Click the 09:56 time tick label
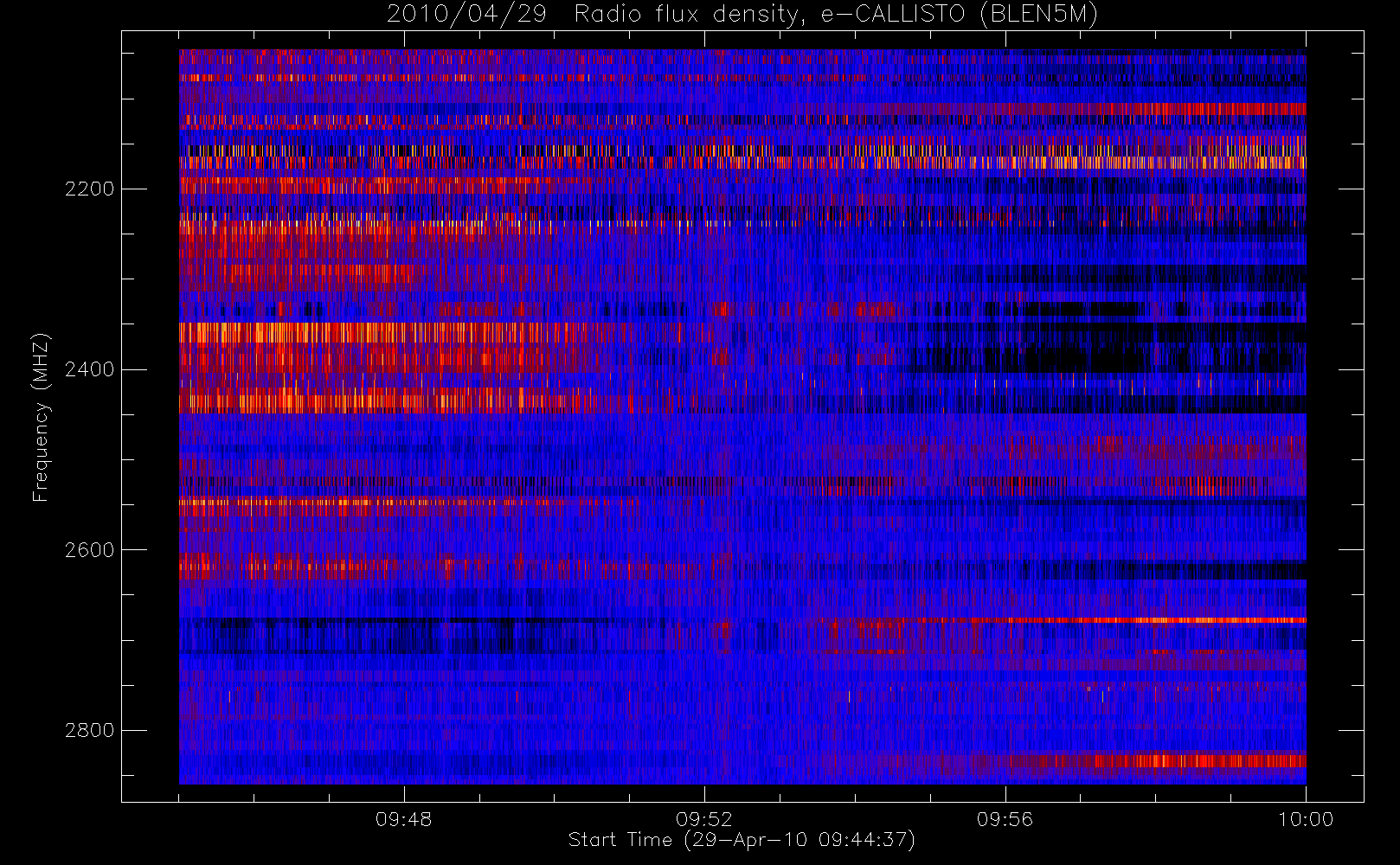Image resolution: width=1400 pixels, height=865 pixels. point(1005,819)
